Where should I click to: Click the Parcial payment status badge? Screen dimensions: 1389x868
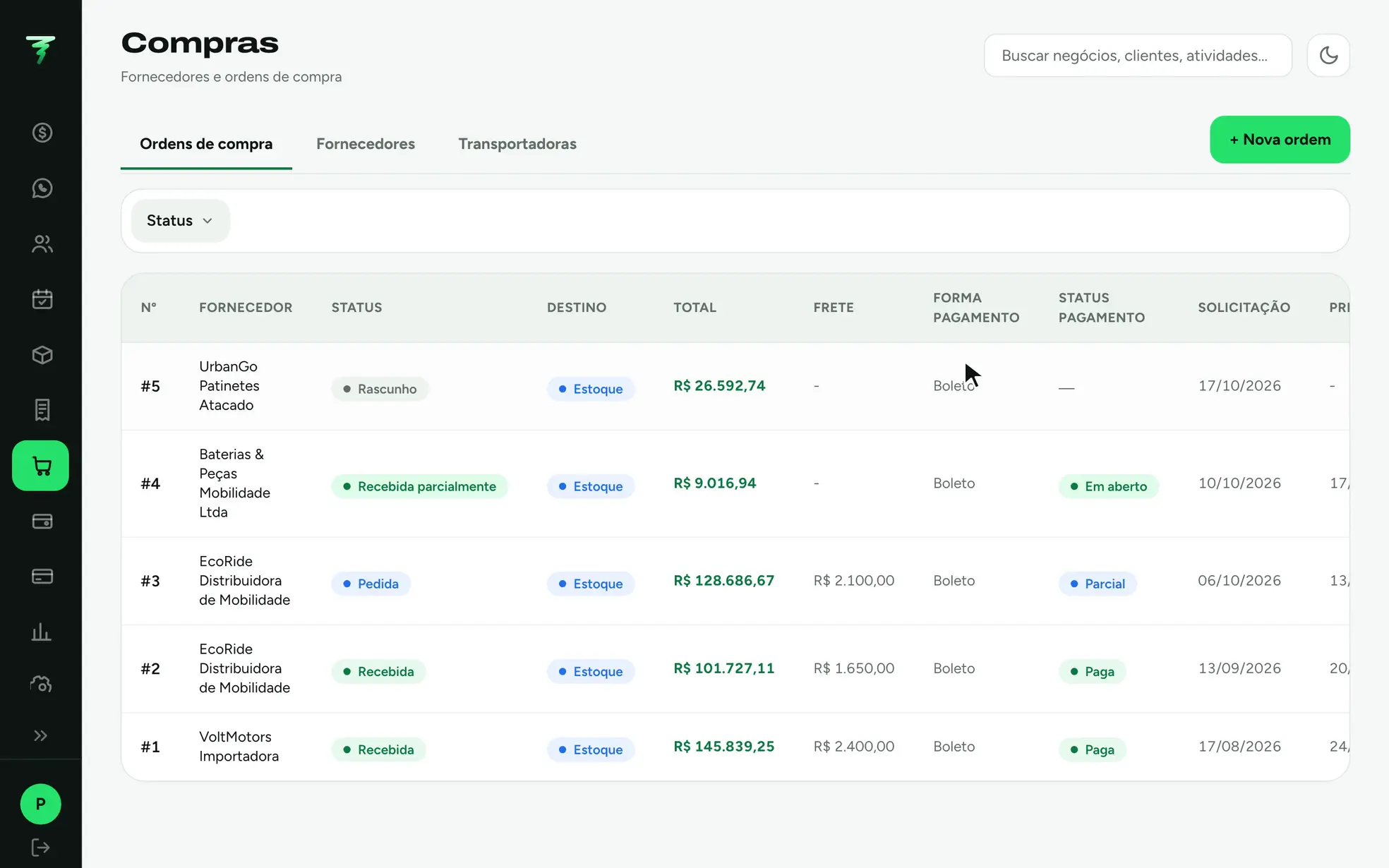tap(1098, 584)
